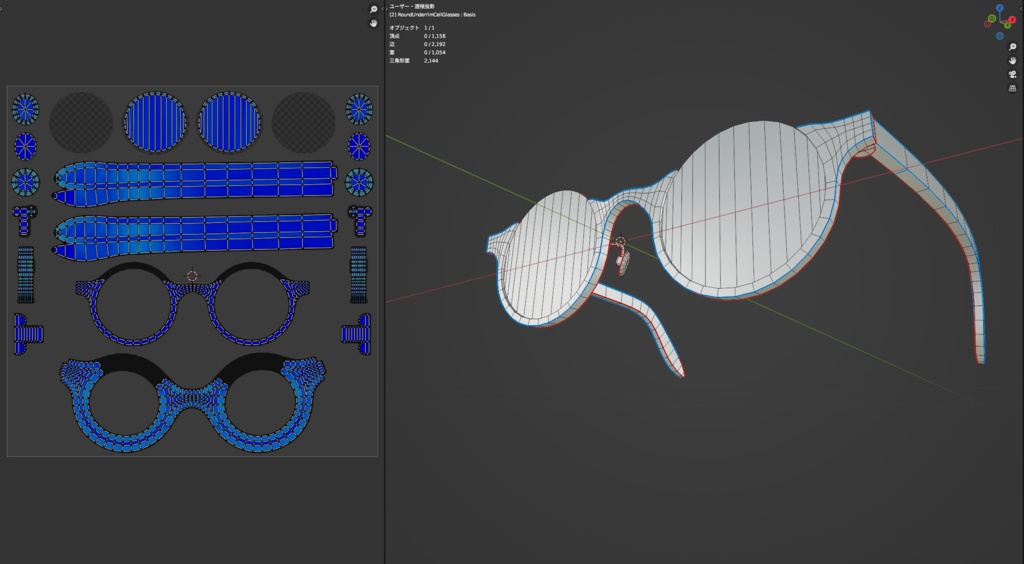Click the pan hand icon in UV editor

click(x=373, y=24)
